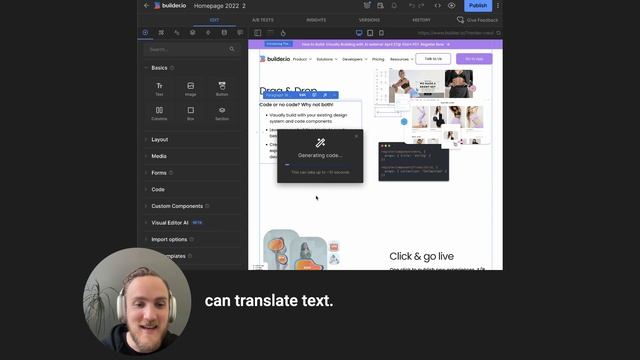
Task: Open the Resources dropdown in page nav
Action: [401, 59]
